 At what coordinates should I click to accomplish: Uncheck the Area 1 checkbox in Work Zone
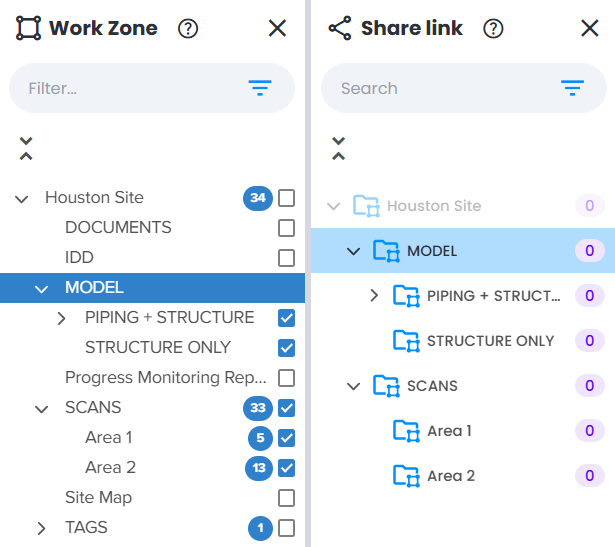coord(286,438)
